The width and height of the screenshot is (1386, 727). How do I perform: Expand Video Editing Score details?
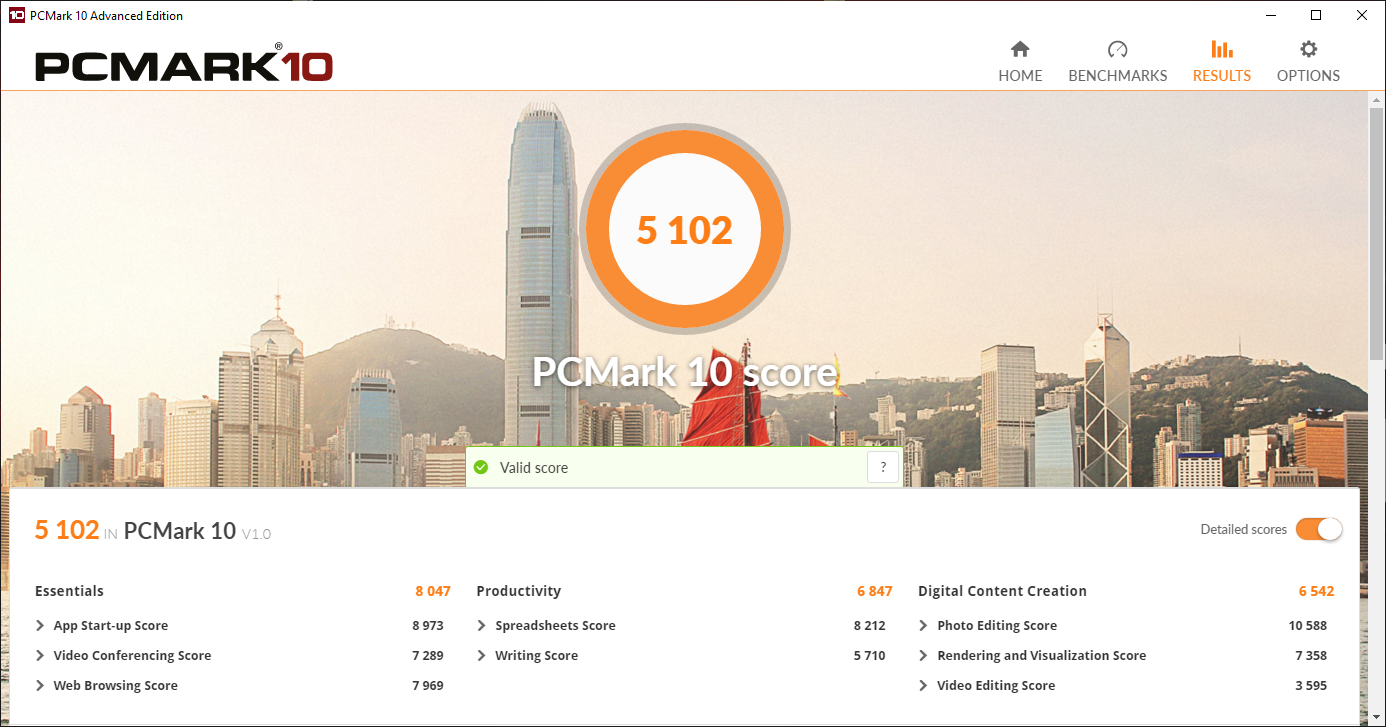click(x=924, y=686)
